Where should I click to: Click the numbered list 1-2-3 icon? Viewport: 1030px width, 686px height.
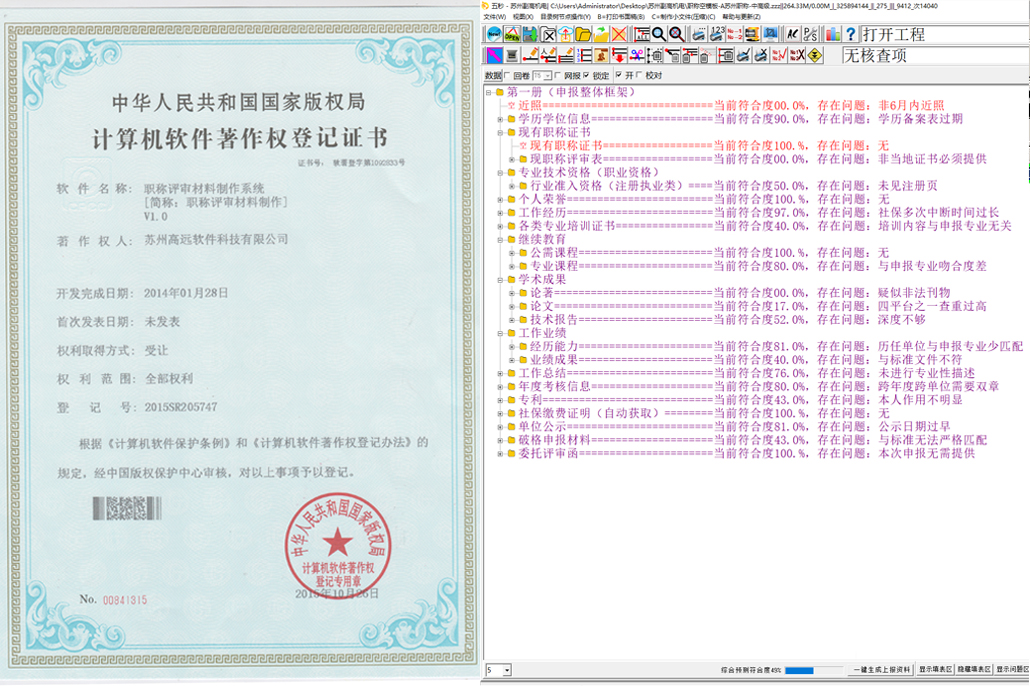click(583, 55)
